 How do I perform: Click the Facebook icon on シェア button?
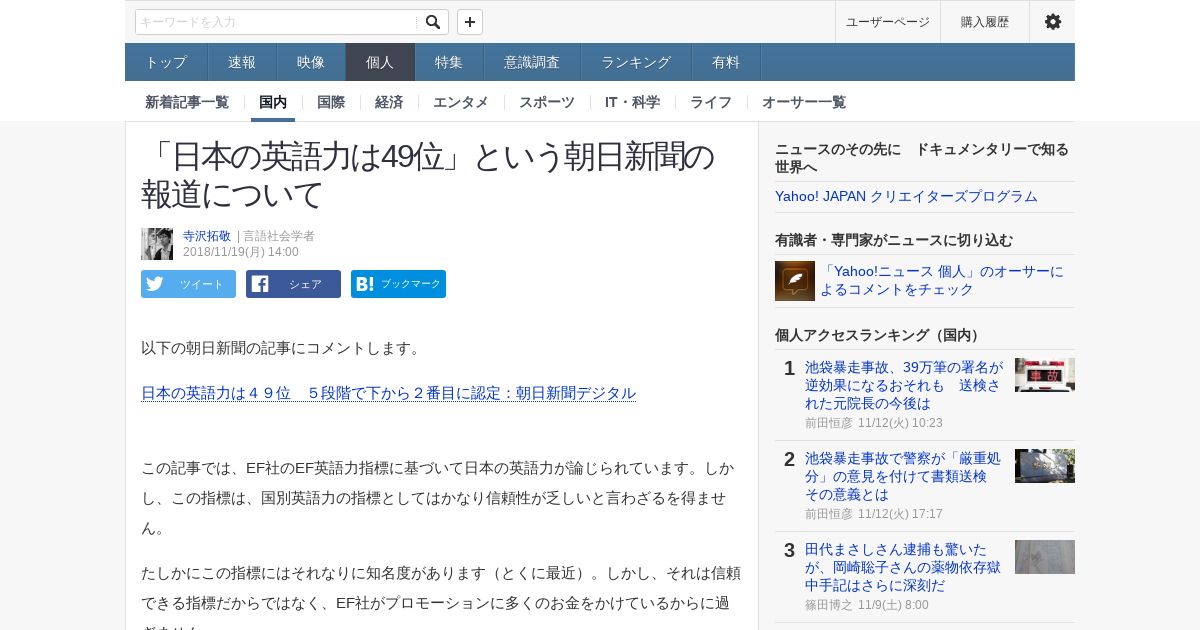click(x=260, y=284)
